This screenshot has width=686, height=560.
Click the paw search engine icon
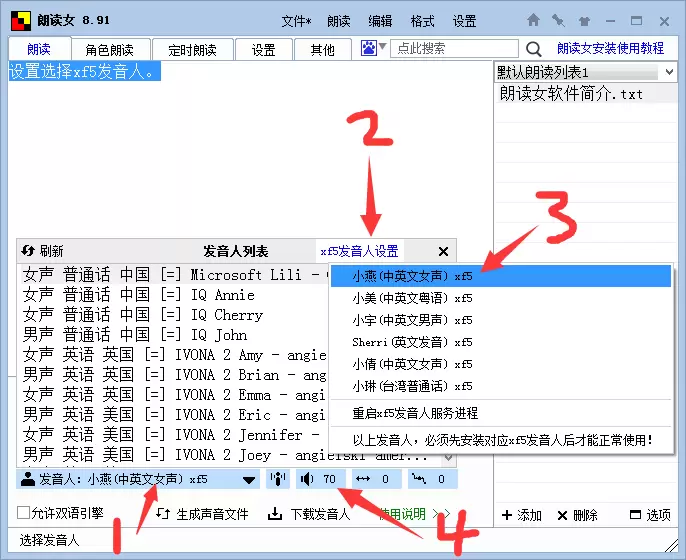[x=368, y=48]
